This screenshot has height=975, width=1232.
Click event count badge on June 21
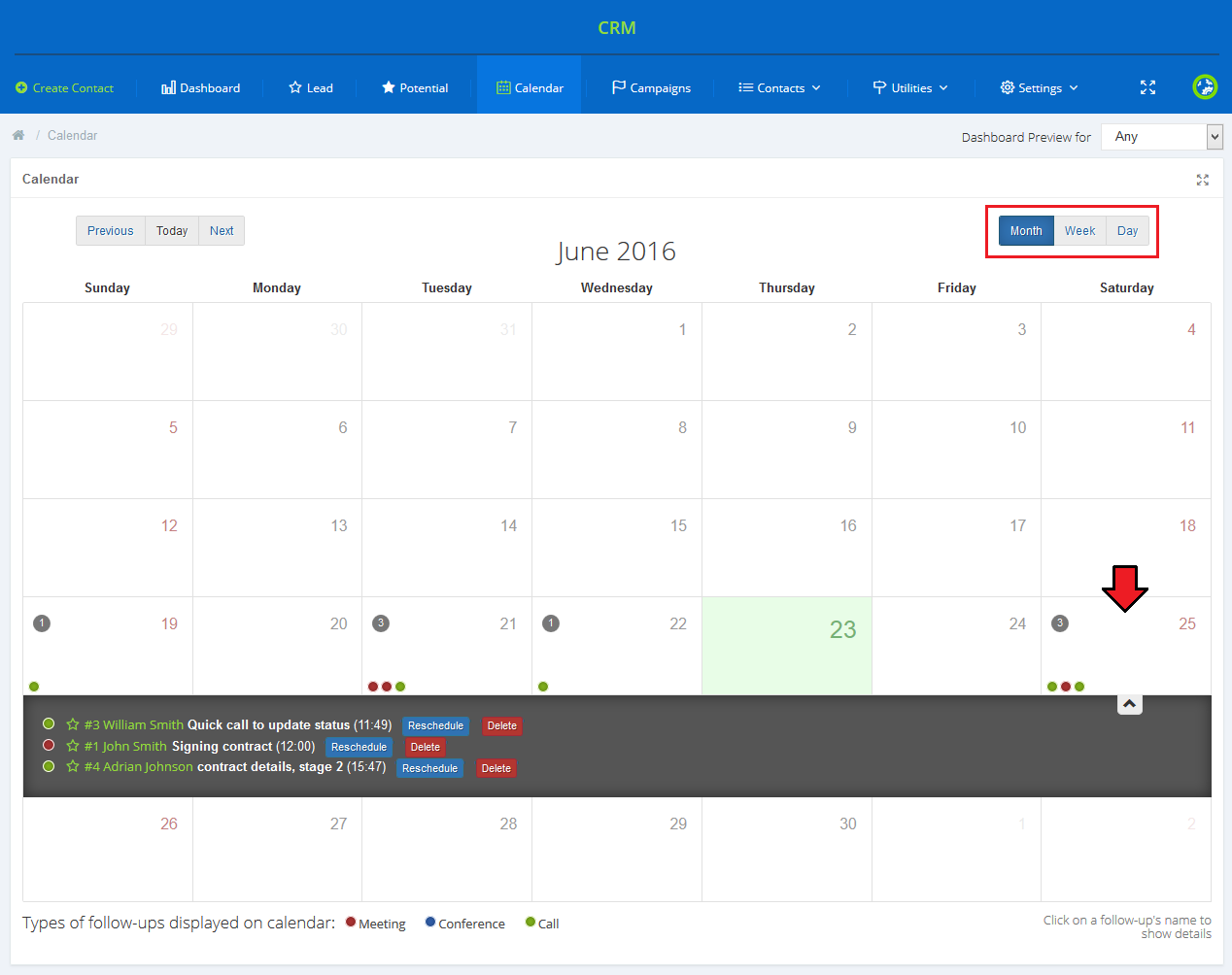pos(381,623)
